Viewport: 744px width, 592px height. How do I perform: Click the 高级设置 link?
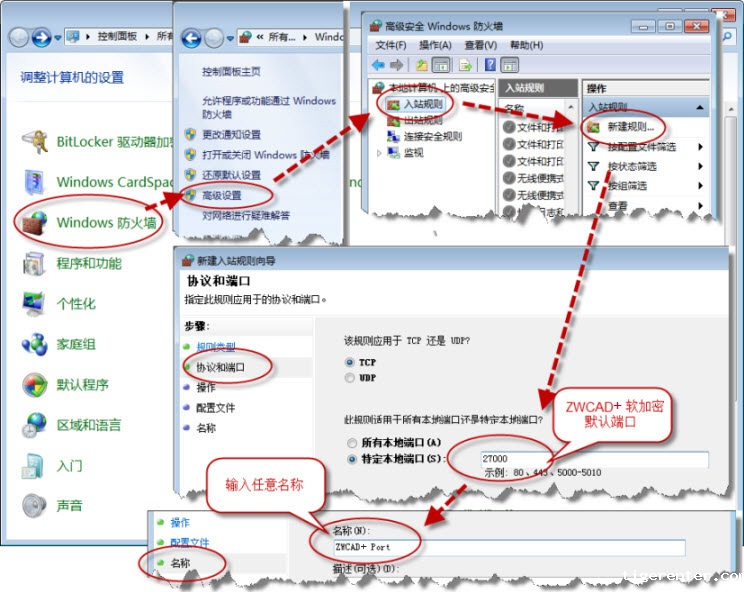pos(221,194)
